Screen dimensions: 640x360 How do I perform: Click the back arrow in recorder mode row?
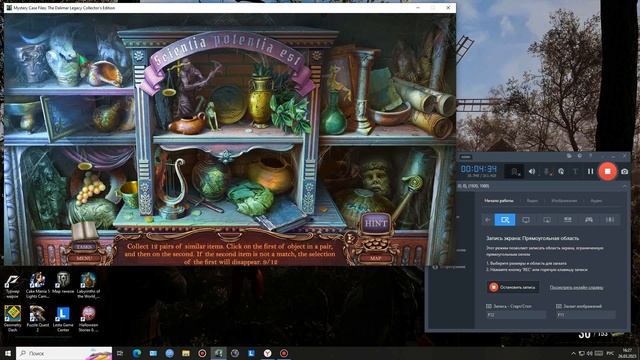coord(488,220)
